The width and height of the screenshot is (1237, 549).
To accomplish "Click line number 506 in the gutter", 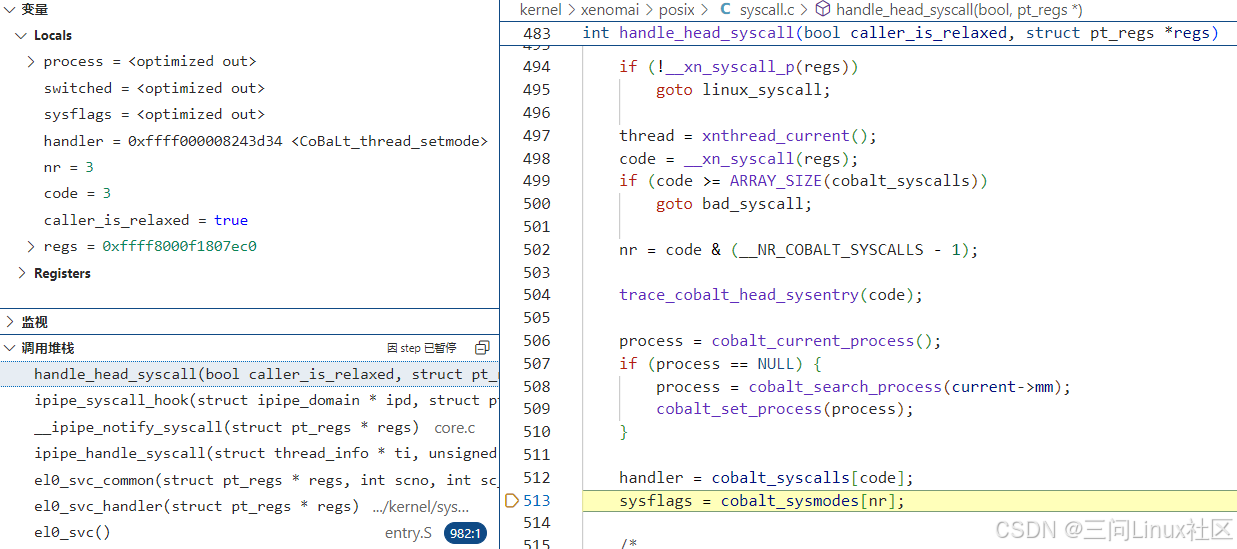I will coord(536,341).
